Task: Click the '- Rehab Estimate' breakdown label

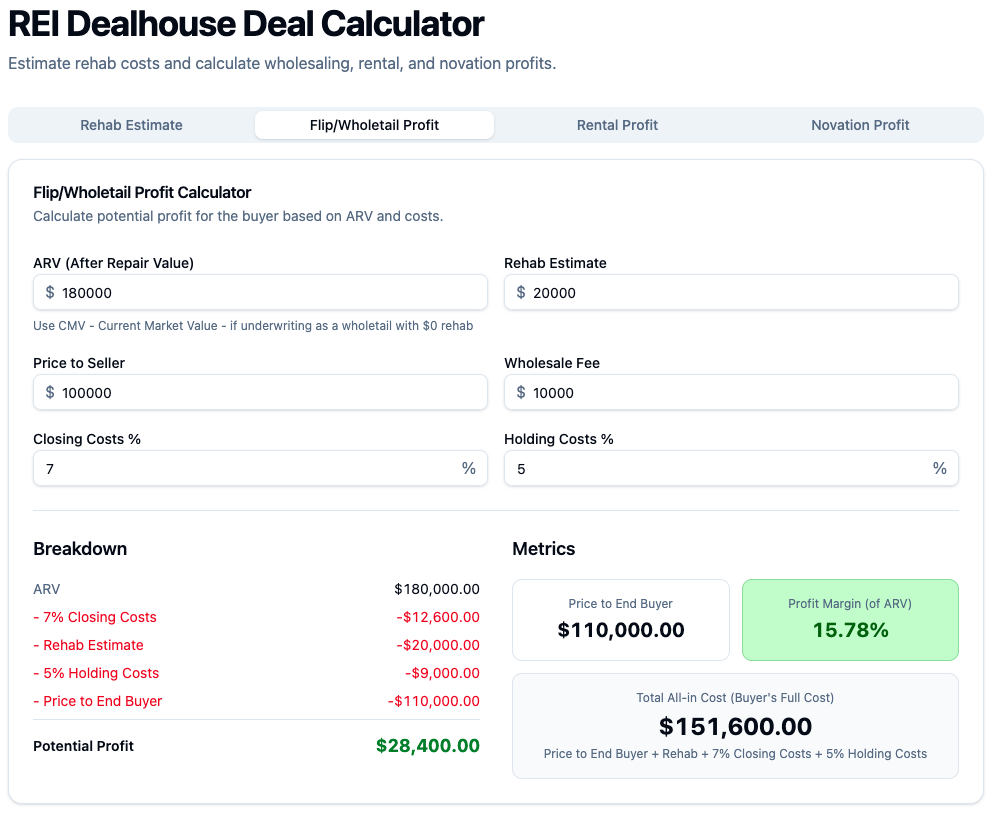Action: (89, 645)
